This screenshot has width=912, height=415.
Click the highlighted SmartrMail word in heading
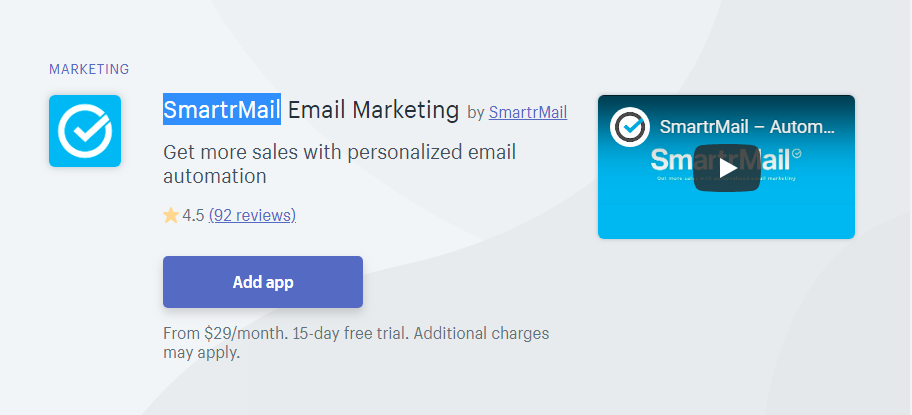[x=222, y=109]
